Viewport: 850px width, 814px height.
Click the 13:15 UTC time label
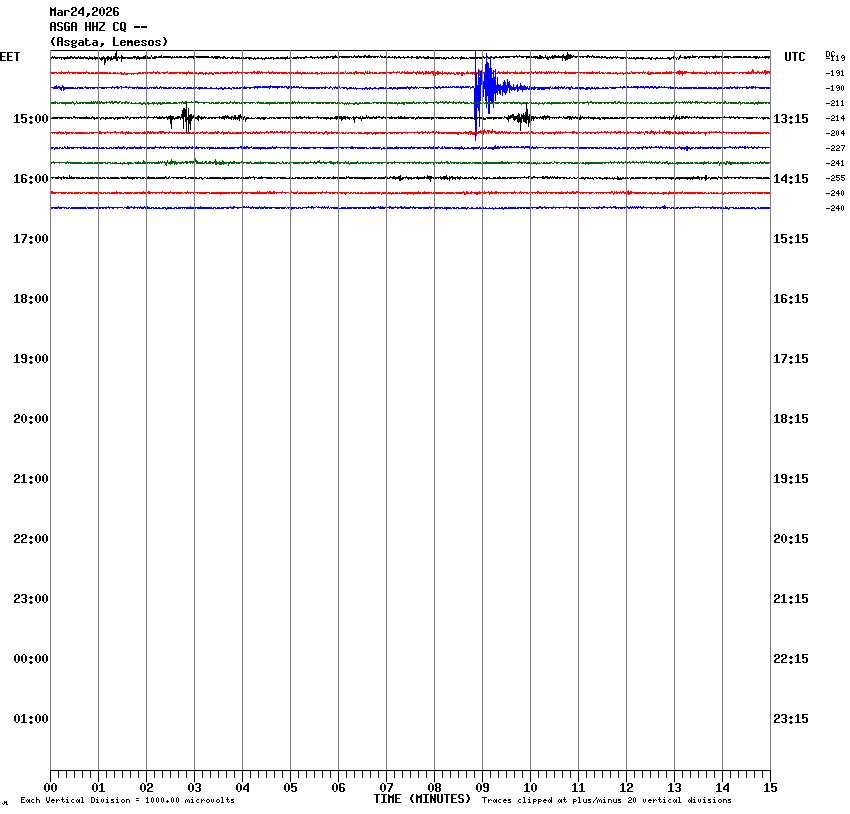[791, 119]
